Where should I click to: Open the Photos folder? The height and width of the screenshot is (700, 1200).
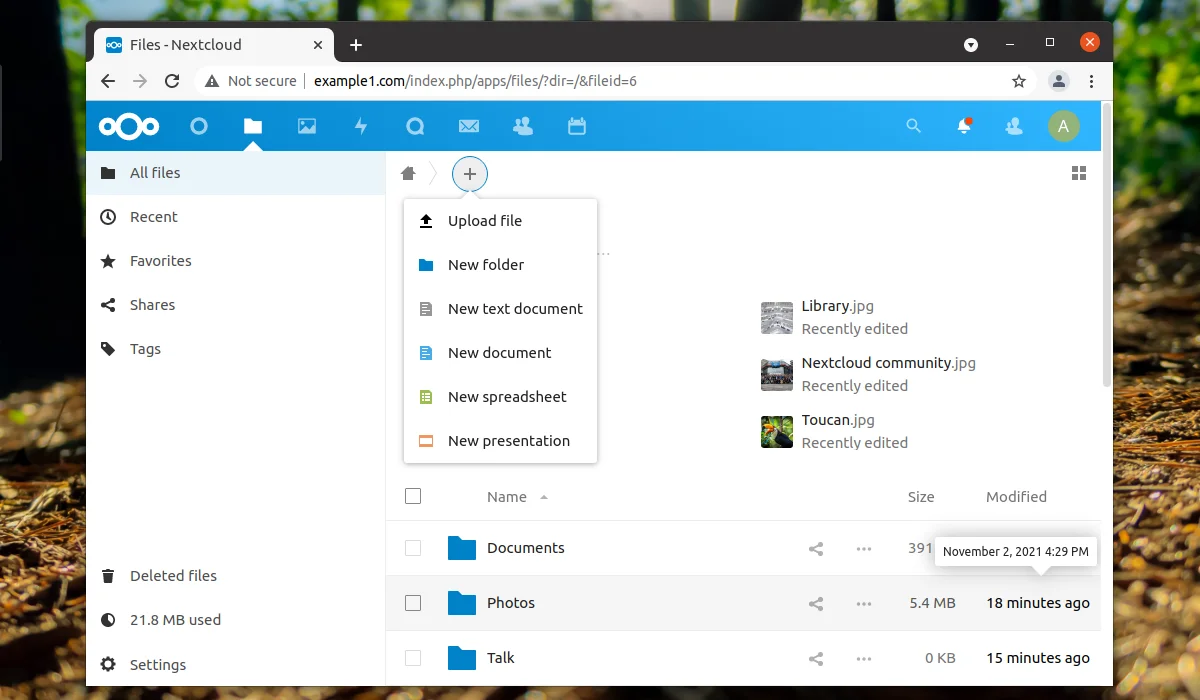pyautogui.click(x=511, y=603)
